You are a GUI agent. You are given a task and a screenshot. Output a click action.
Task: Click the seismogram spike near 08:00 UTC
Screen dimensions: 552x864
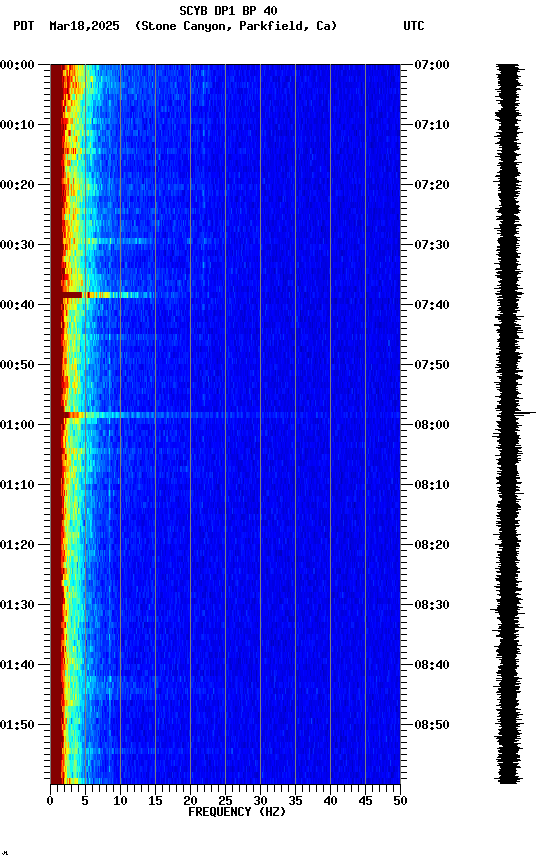click(x=525, y=413)
